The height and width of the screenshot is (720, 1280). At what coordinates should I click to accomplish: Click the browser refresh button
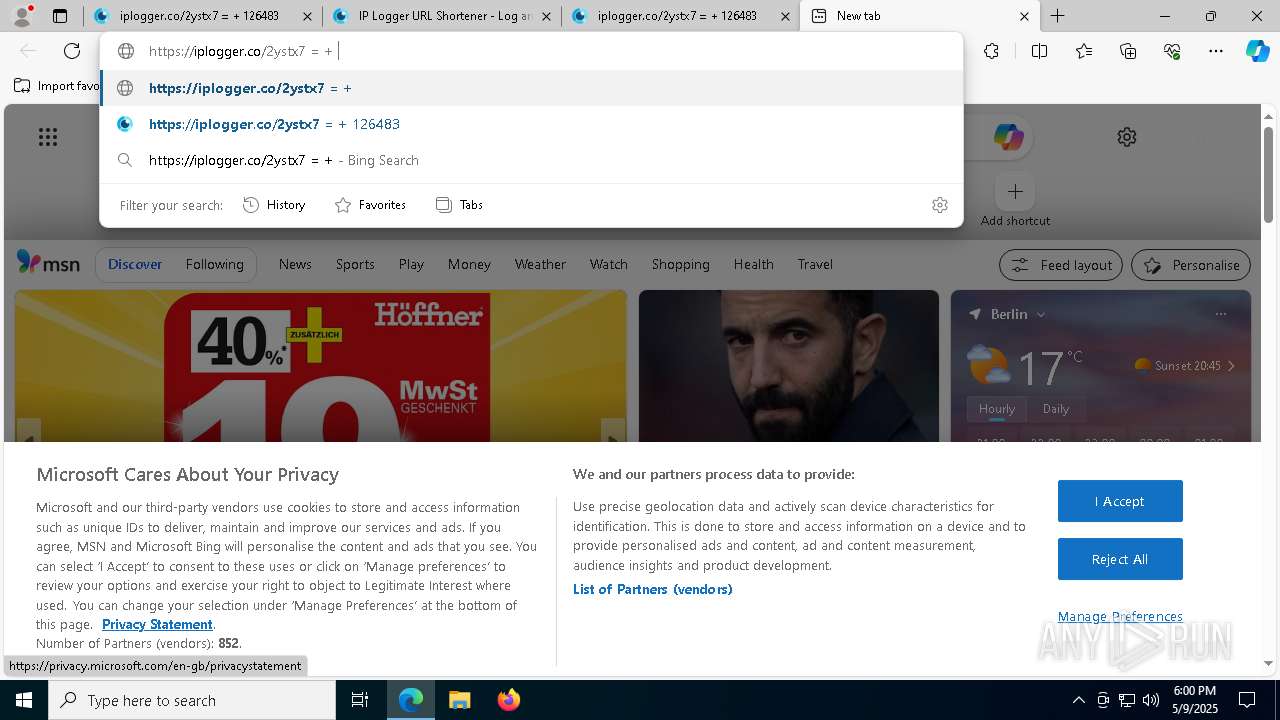tap(72, 51)
